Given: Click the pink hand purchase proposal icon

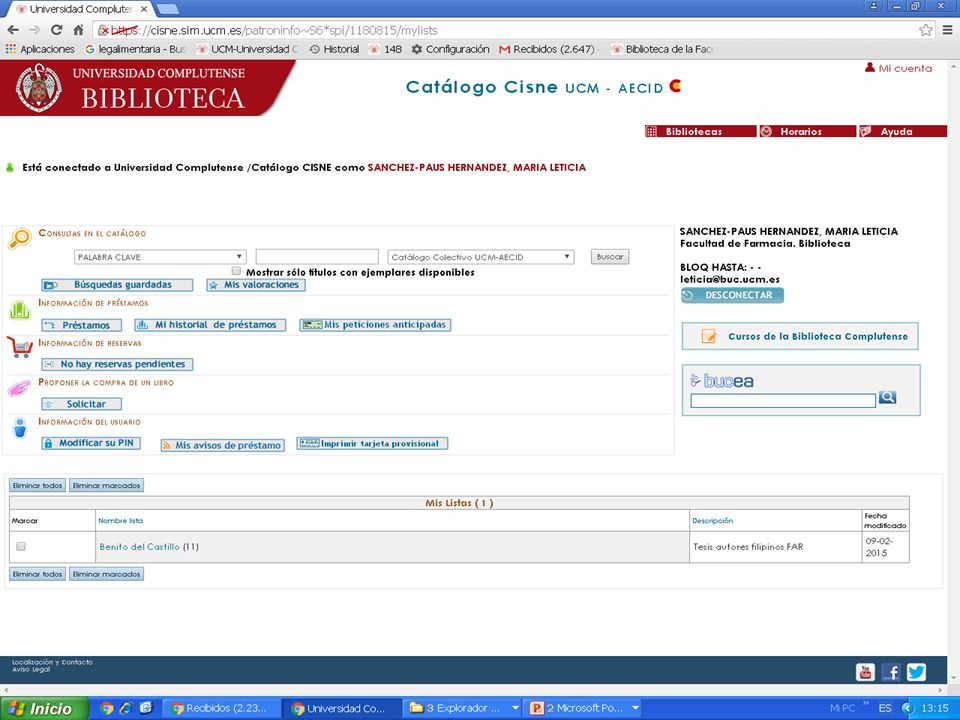Looking at the screenshot, I should 19,388.
